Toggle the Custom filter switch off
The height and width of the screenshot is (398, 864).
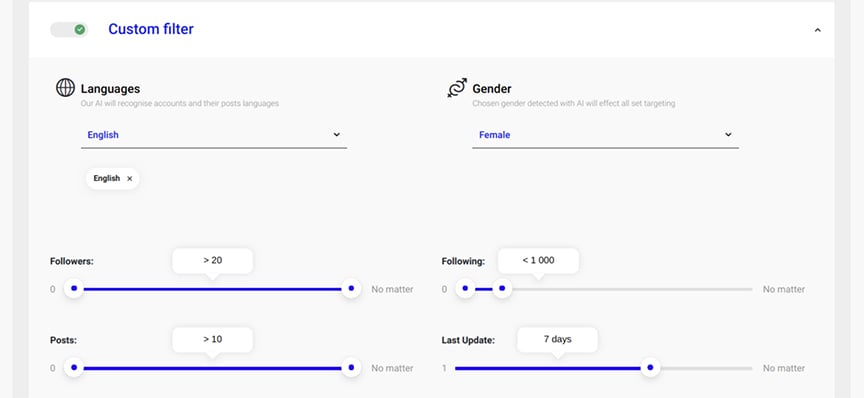tap(69, 29)
